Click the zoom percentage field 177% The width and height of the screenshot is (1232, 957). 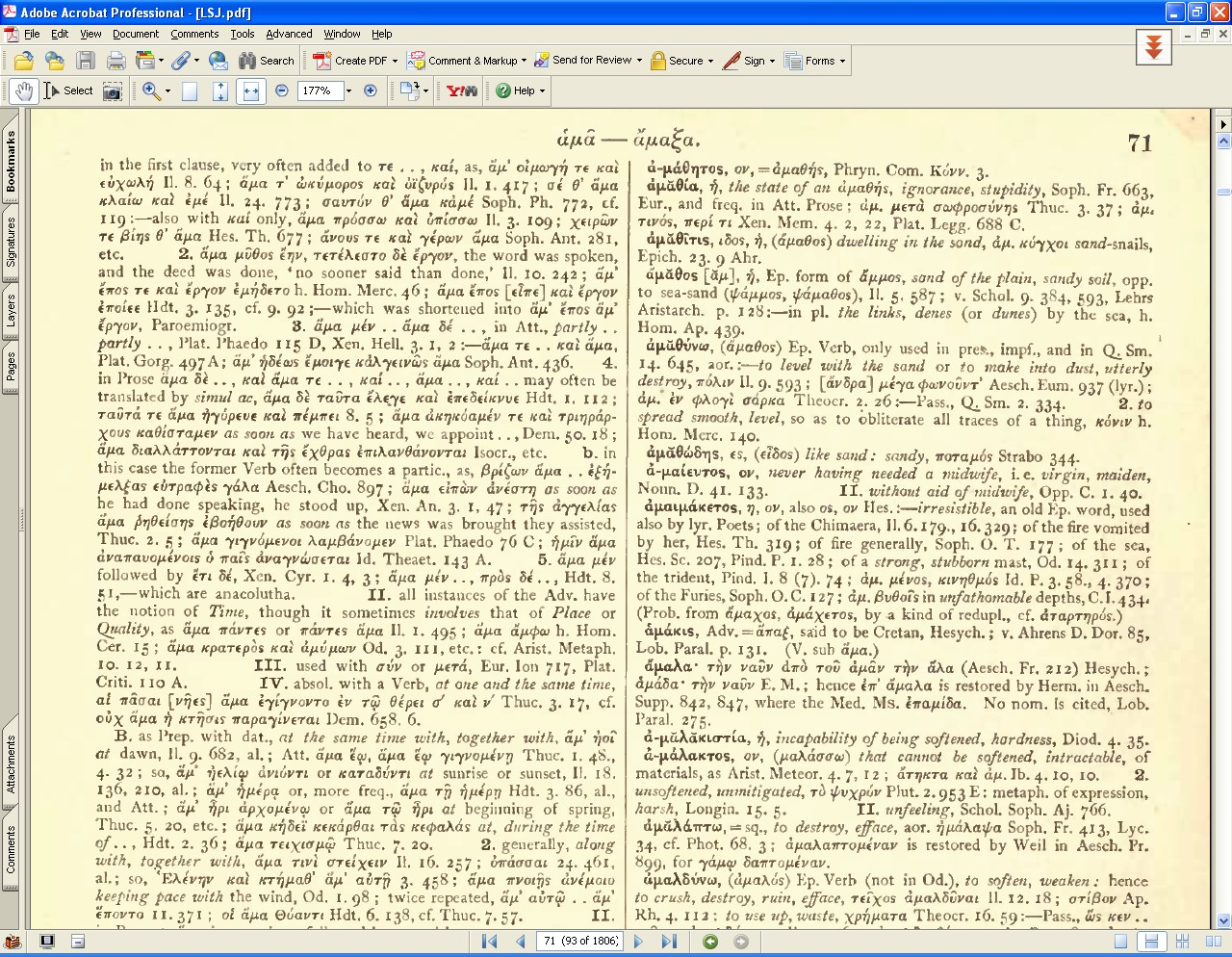point(319,91)
